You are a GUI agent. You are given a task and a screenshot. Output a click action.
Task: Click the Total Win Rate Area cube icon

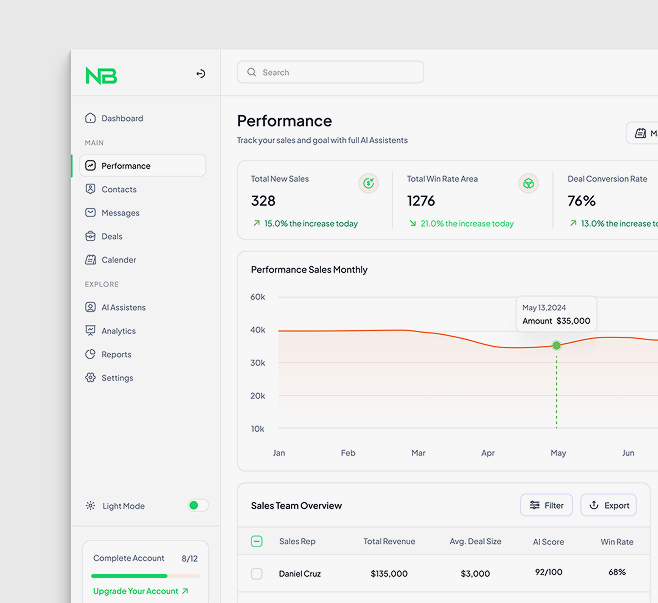[527, 183]
